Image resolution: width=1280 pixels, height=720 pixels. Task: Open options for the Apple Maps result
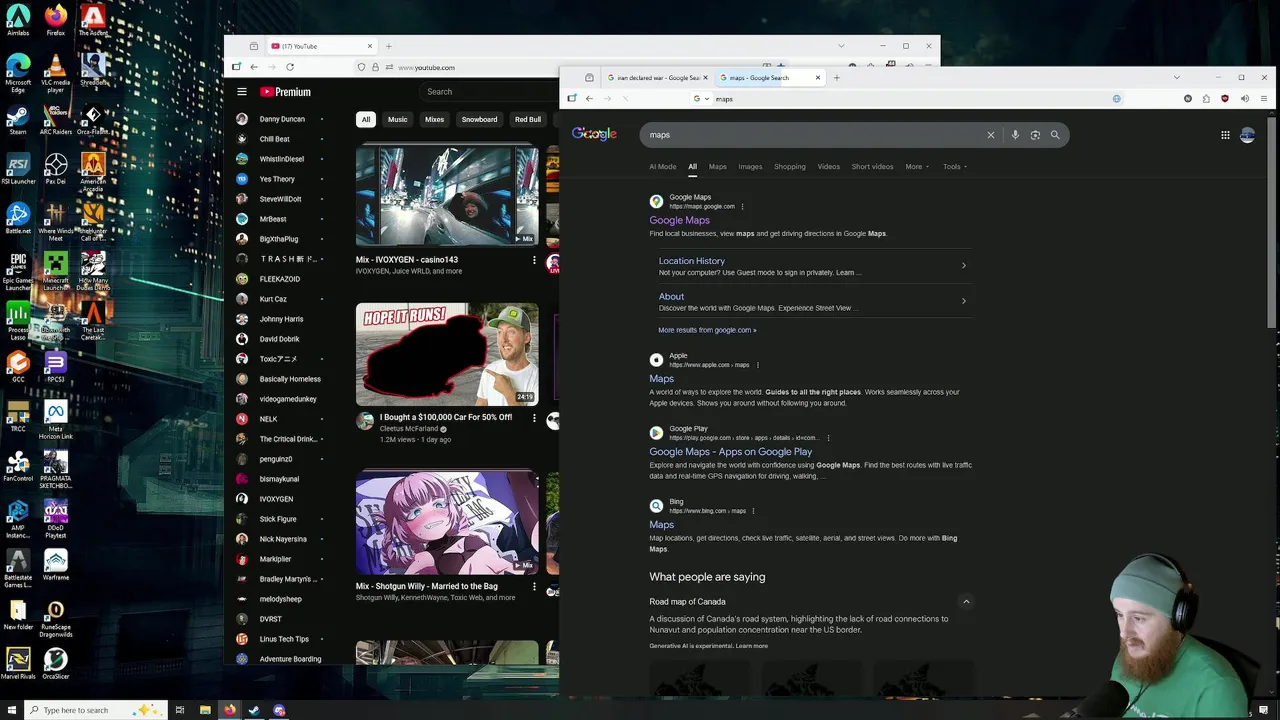pos(758,365)
